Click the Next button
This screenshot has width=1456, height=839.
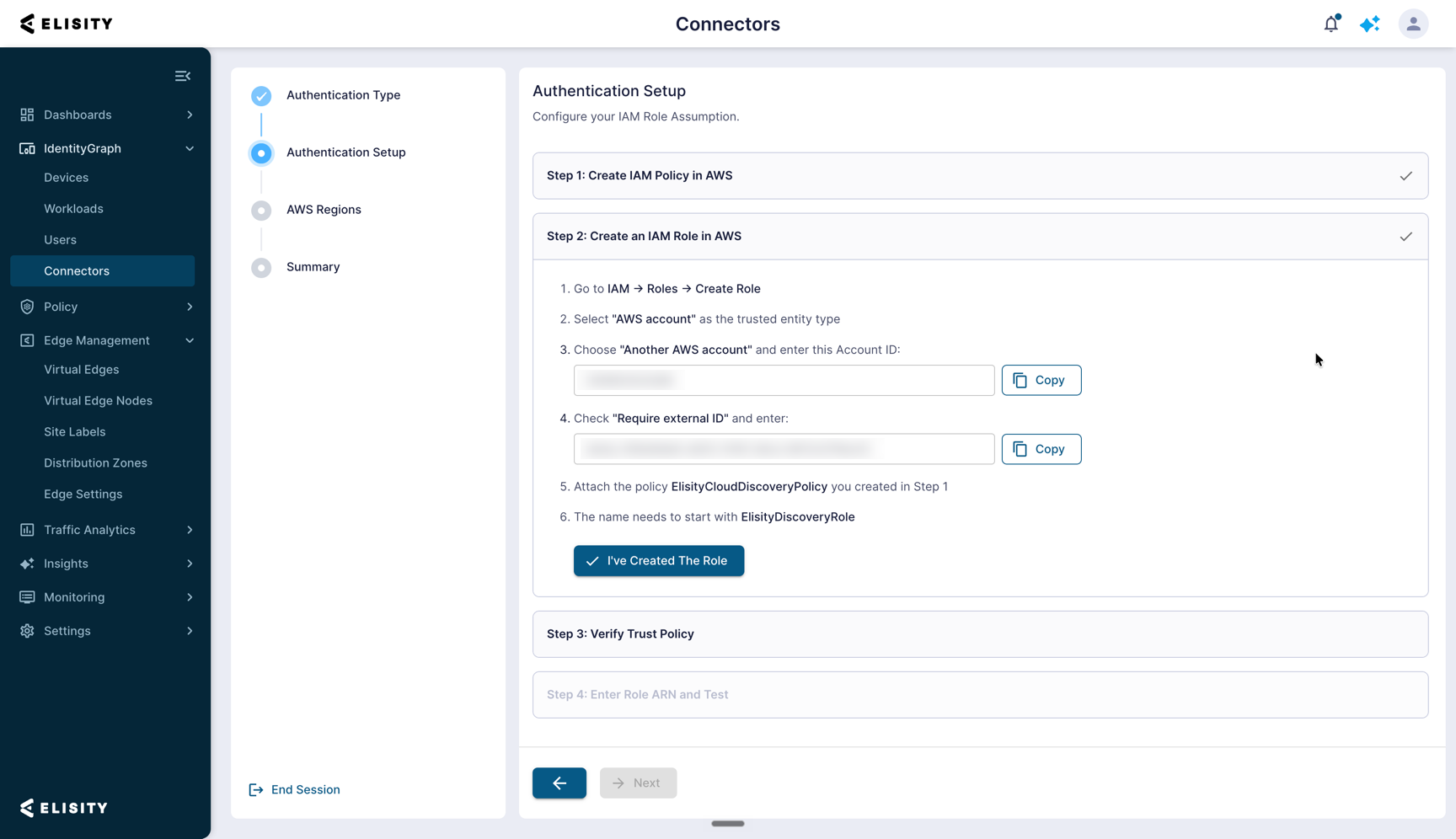pyautogui.click(x=638, y=783)
